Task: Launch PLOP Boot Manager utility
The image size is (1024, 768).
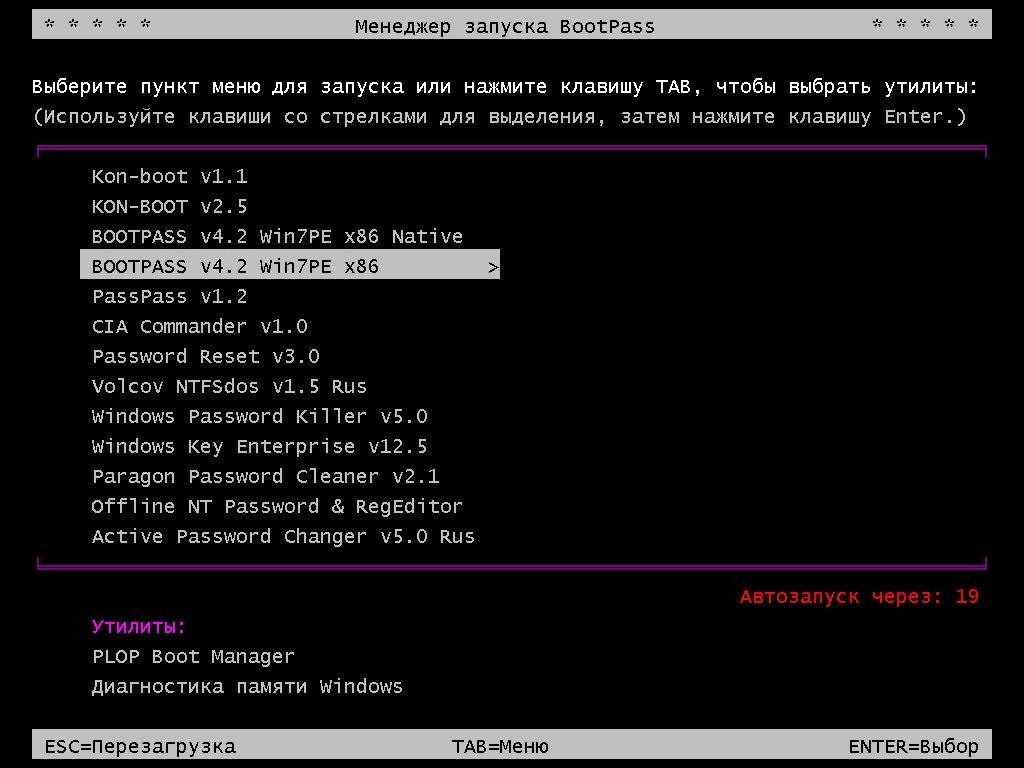Action: tap(193, 656)
